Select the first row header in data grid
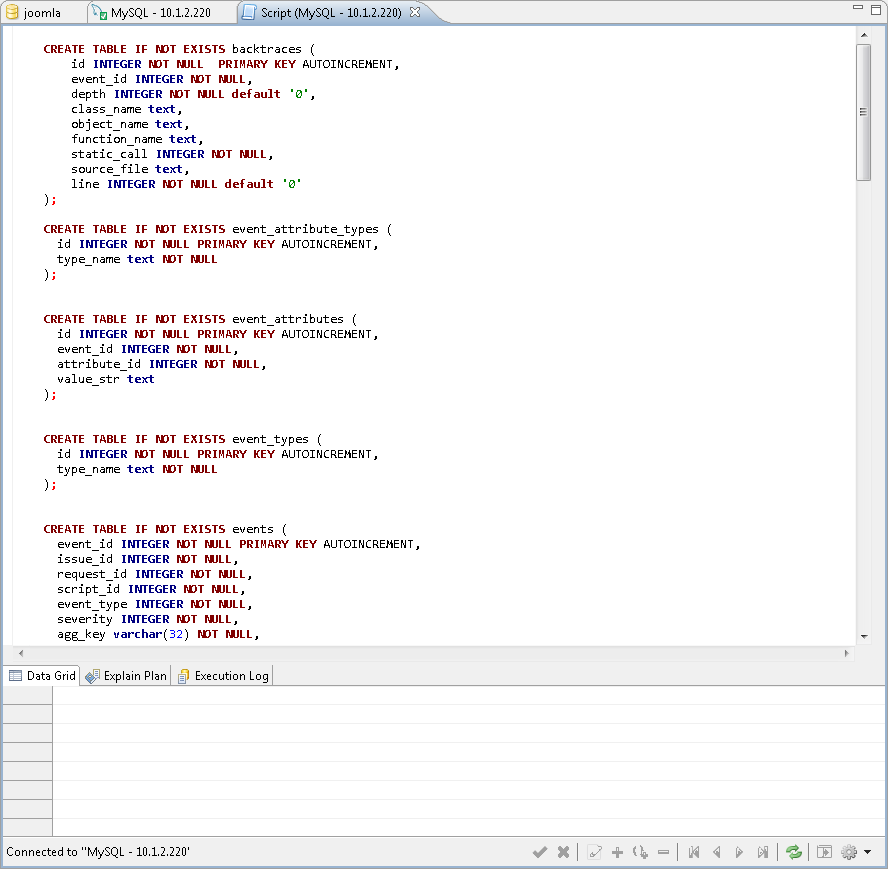Image resolution: width=888 pixels, height=869 pixels. pyautogui.click(x=27, y=695)
